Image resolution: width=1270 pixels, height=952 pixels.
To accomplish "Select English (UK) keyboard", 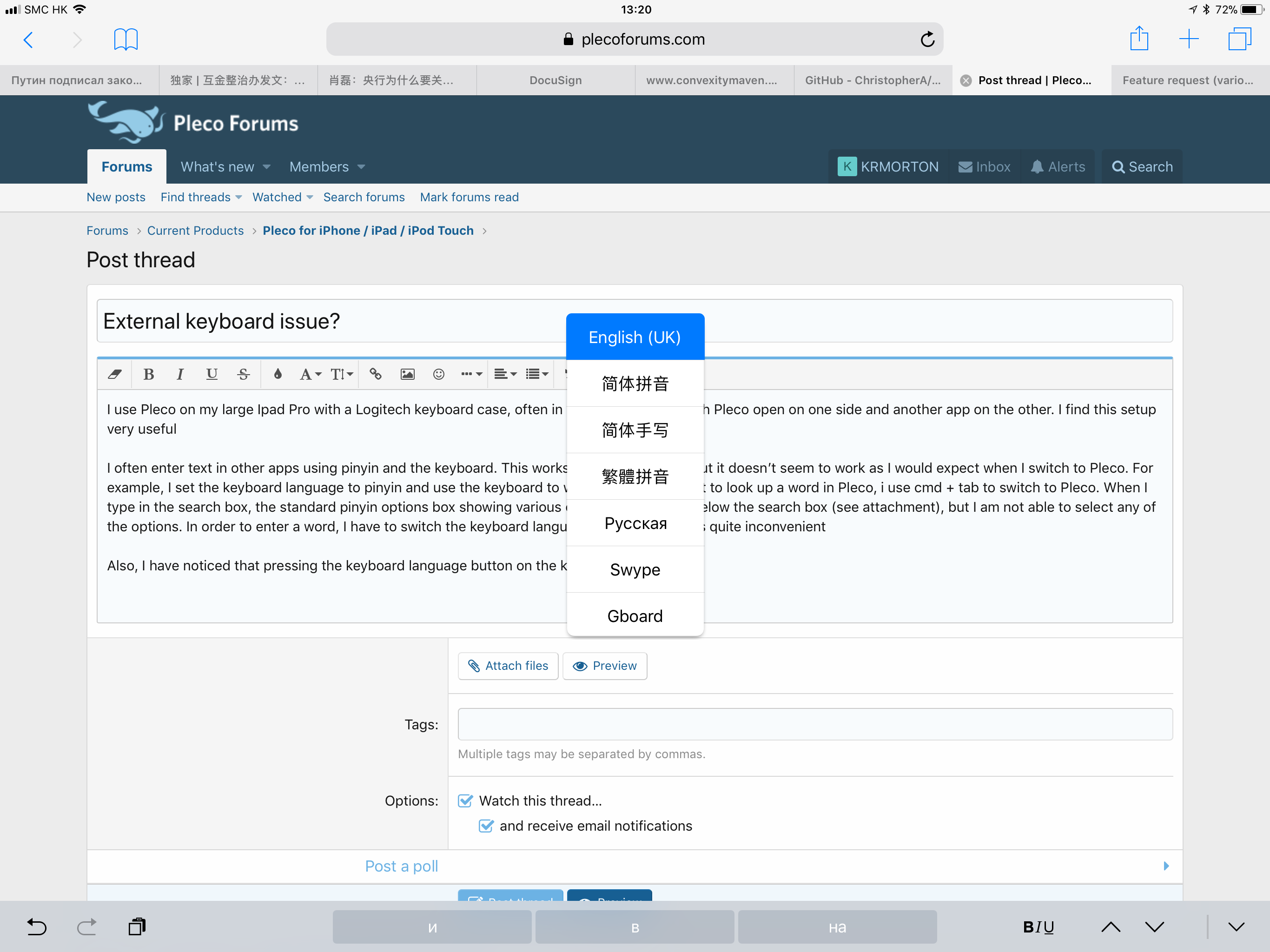I will coord(635,337).
